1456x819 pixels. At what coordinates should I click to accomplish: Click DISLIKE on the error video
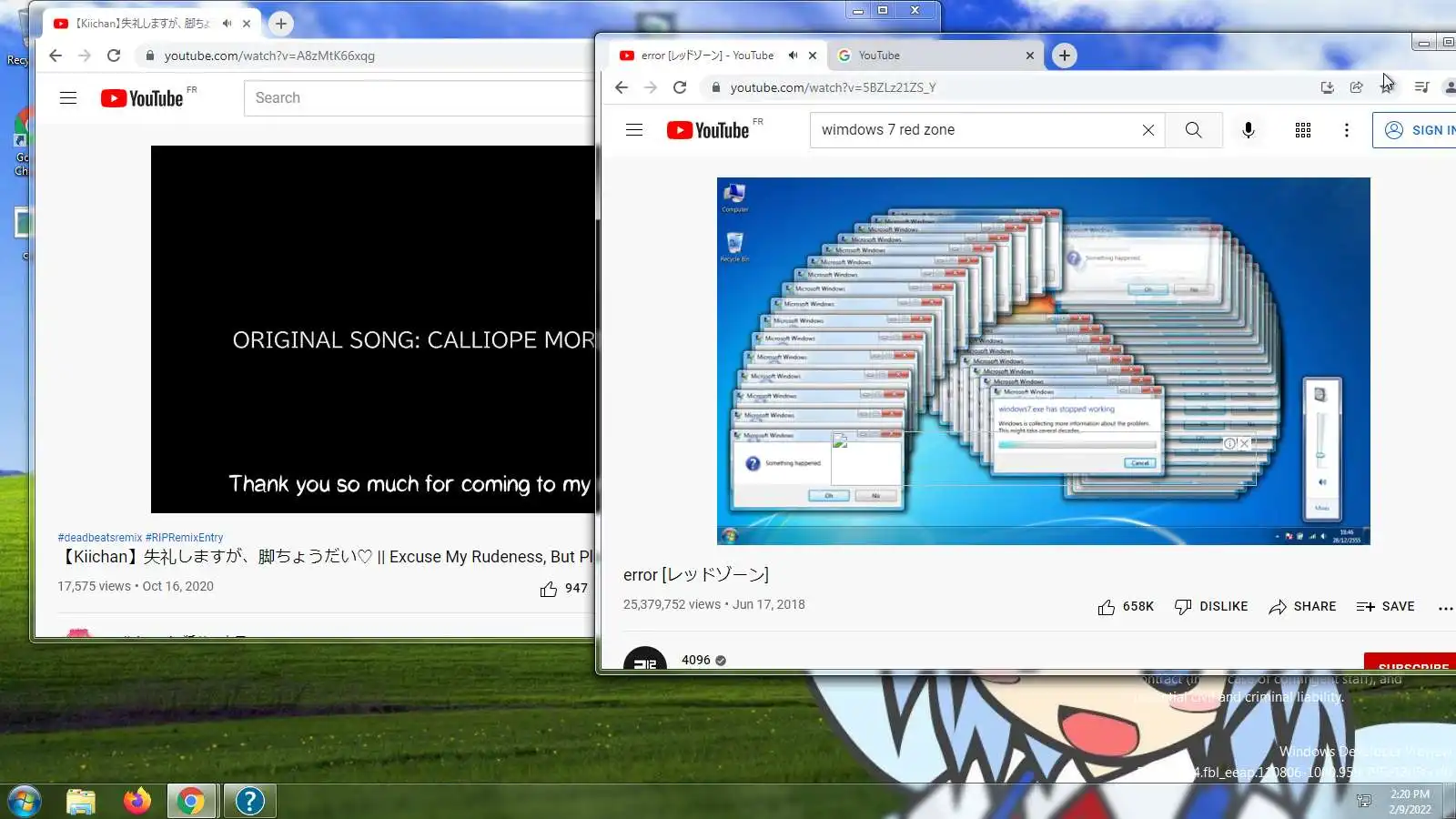1211,607
